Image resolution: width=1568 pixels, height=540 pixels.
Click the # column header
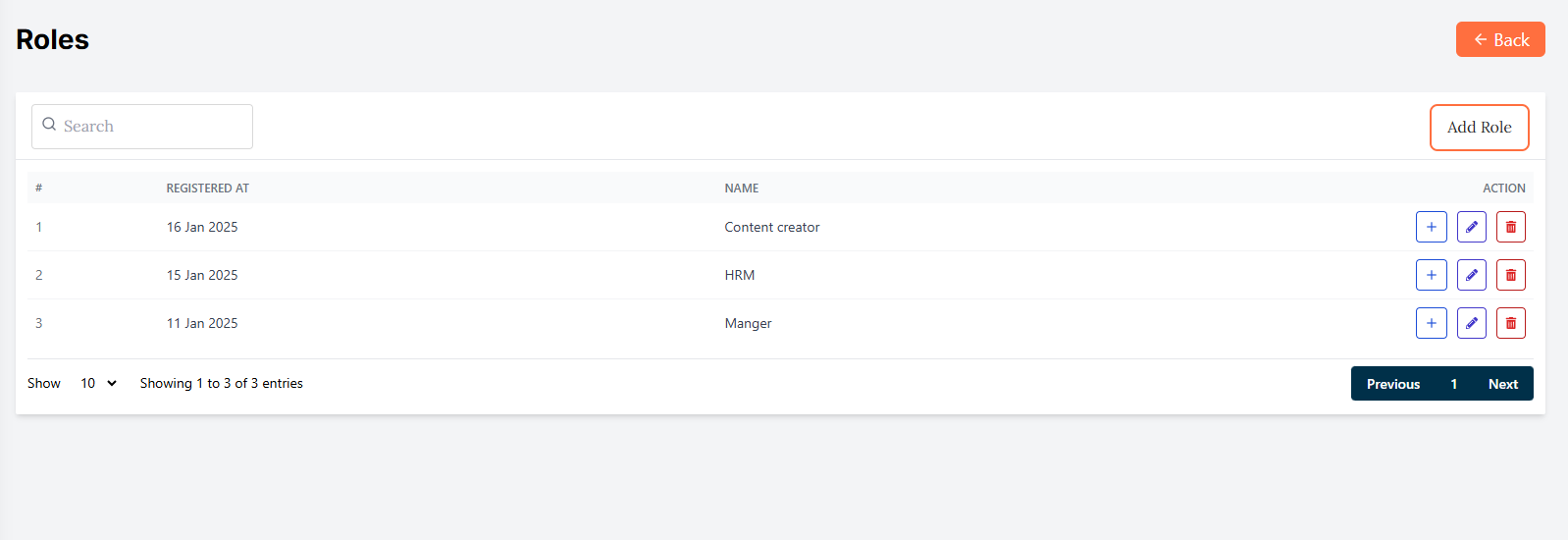(38, 188)
